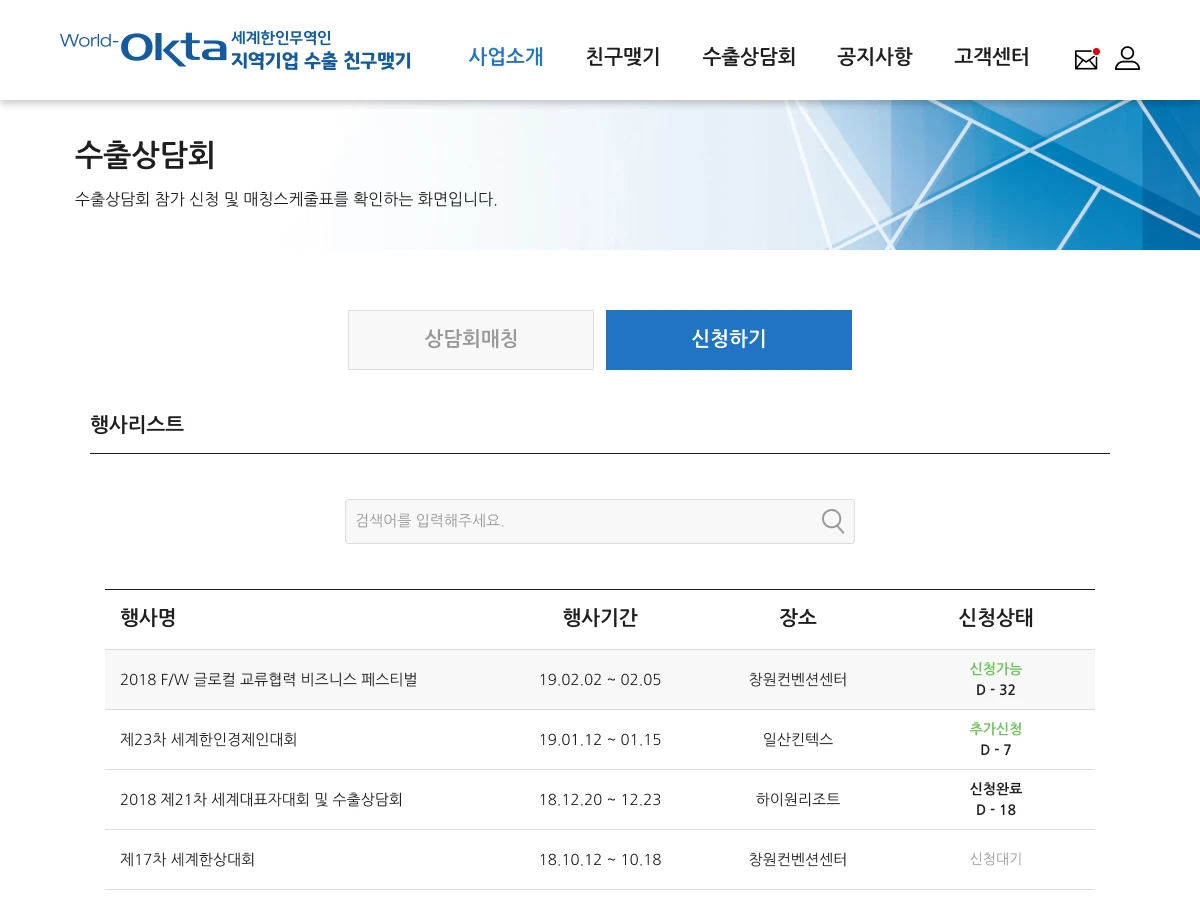This screenshot has width=1200, height=900.
Task: Open 2018 제21차 세계대표자대회 및 수출상담회 event
Action: click(x=261, y=800)
